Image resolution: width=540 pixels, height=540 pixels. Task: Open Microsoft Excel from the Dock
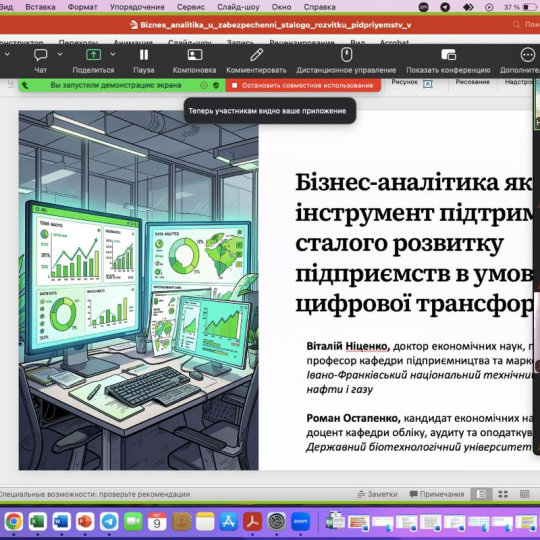[37, 521]
